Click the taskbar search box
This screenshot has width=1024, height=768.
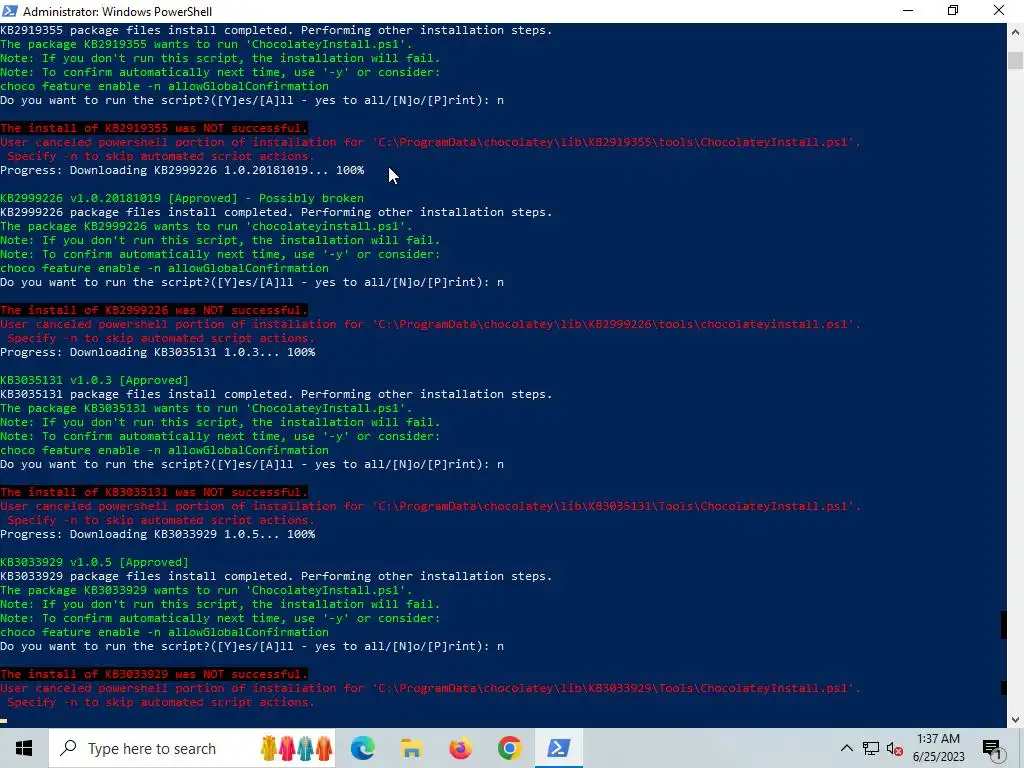point(192,748)
